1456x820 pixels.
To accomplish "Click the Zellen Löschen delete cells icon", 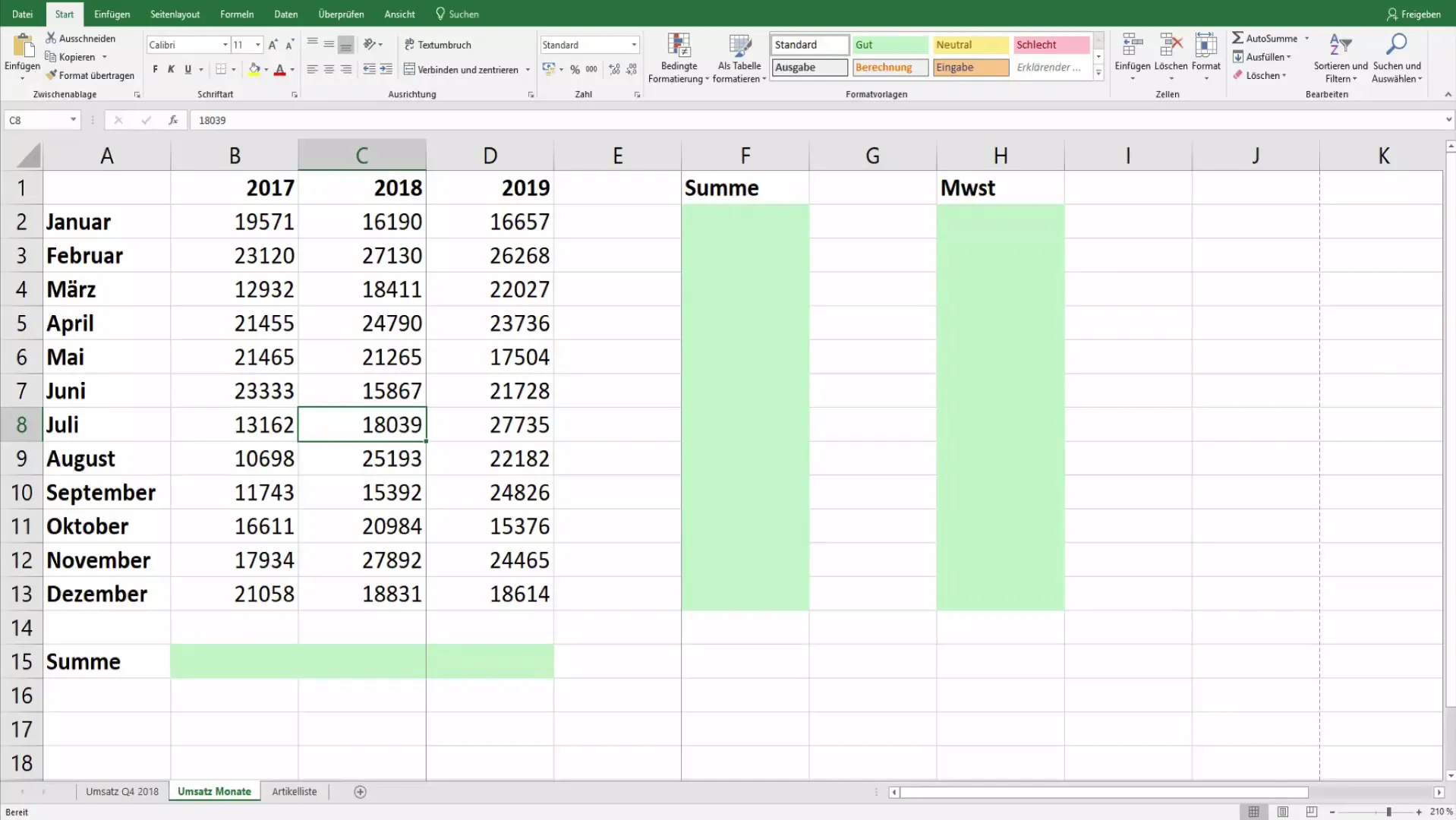I will point(1171,45).
